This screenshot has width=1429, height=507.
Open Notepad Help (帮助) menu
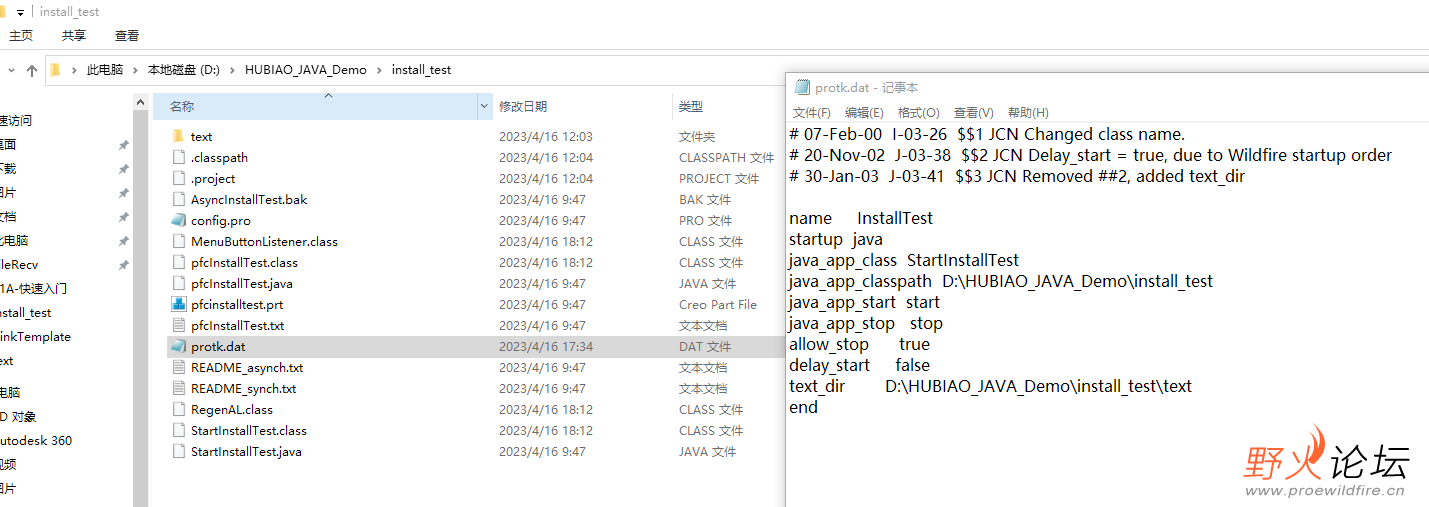tap(1028, 113)
